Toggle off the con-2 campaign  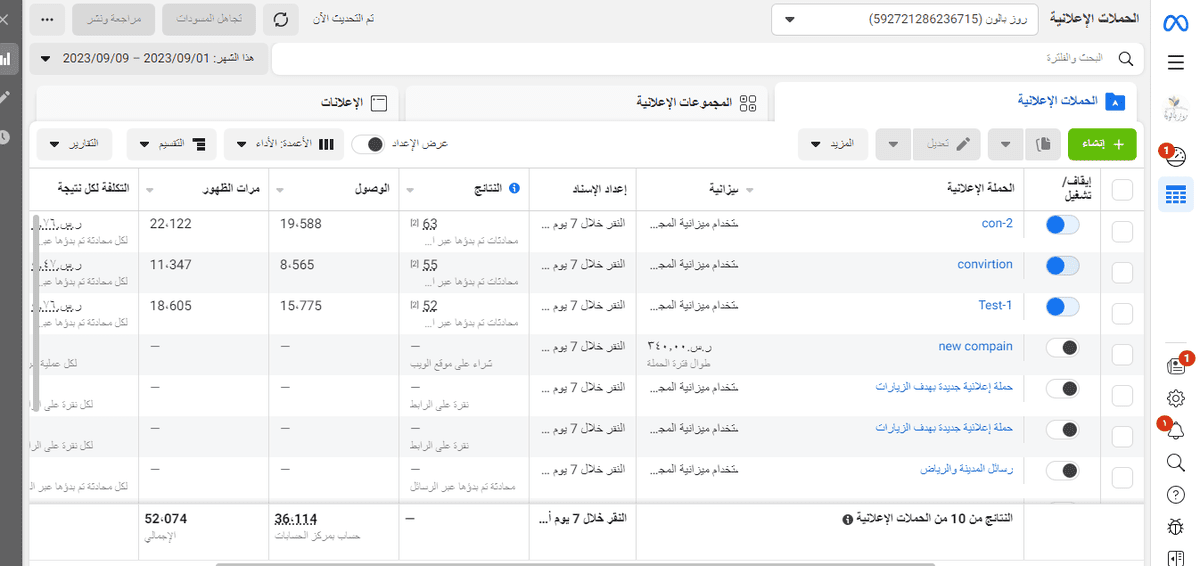coord(1062,225)
